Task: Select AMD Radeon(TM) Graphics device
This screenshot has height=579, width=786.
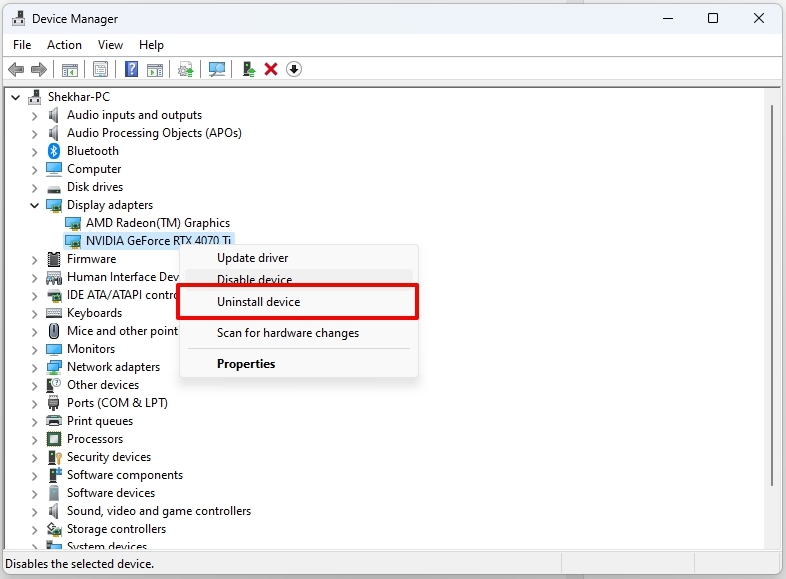Action: [x=157, y=223]
